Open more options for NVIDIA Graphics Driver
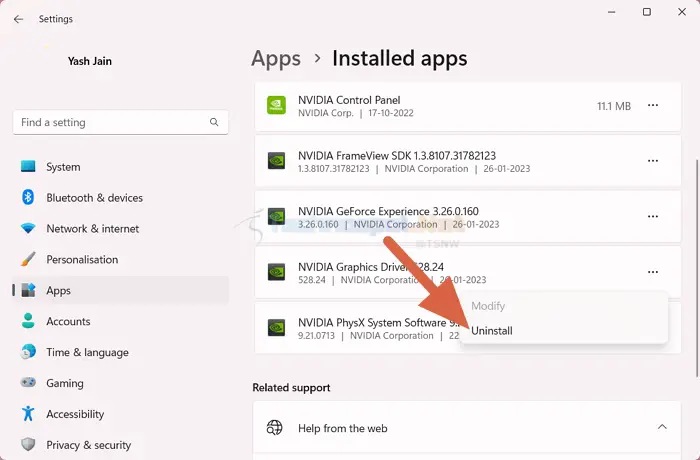Screen dimensions: 700x460 (x=653, y=272)
